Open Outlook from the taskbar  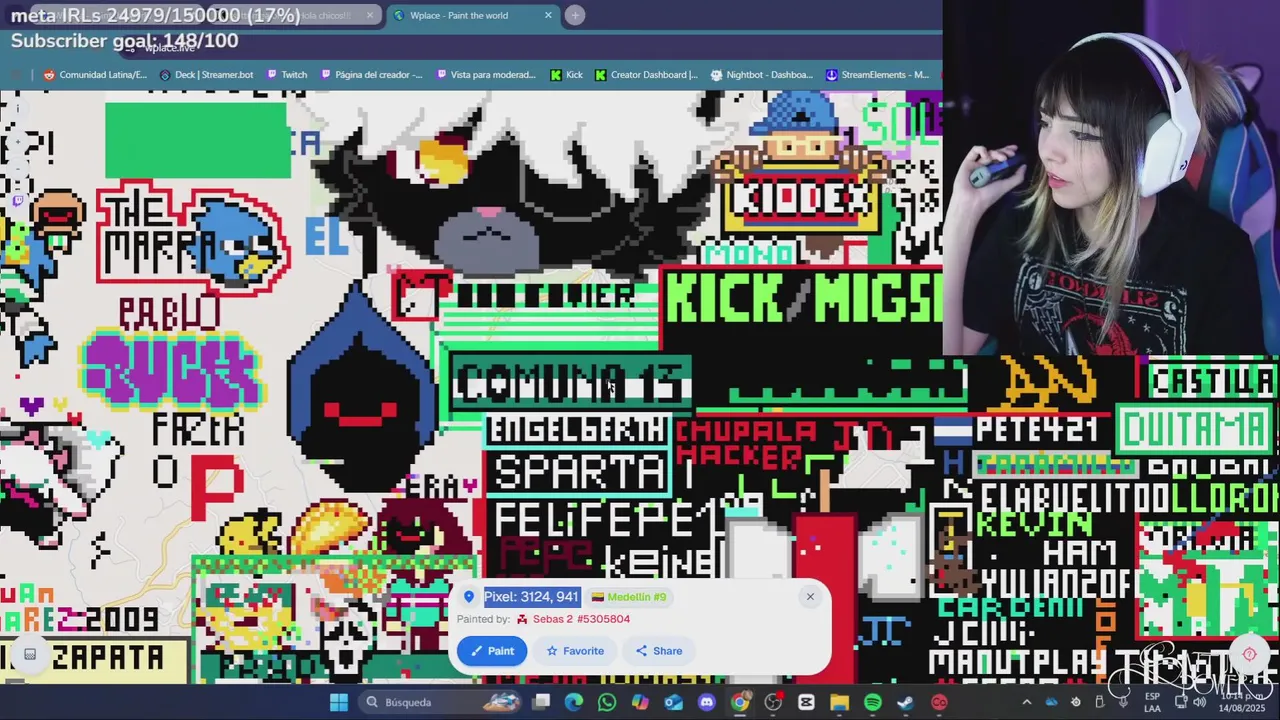(673, 702)
